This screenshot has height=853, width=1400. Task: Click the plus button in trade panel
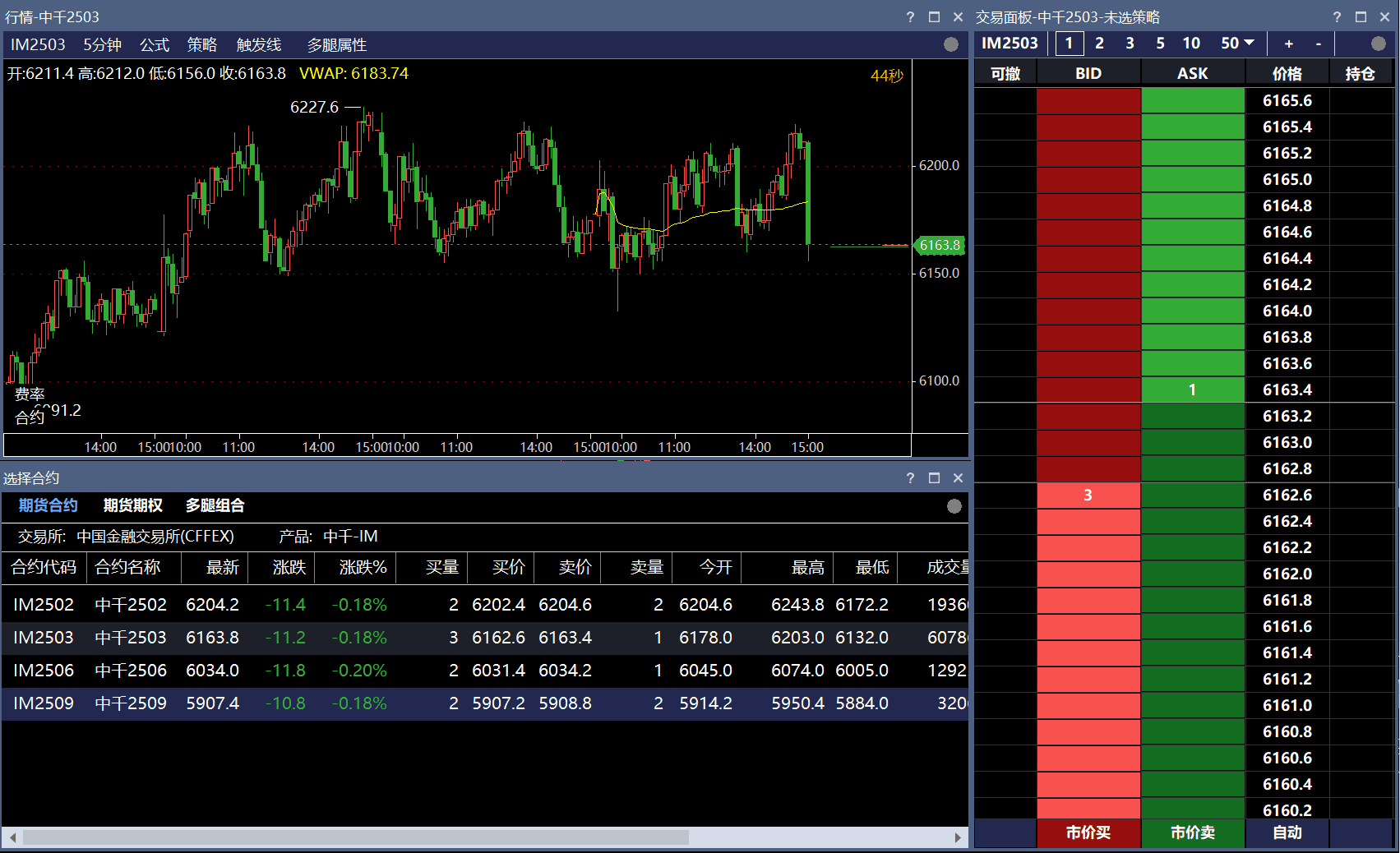coord(1288,44)
